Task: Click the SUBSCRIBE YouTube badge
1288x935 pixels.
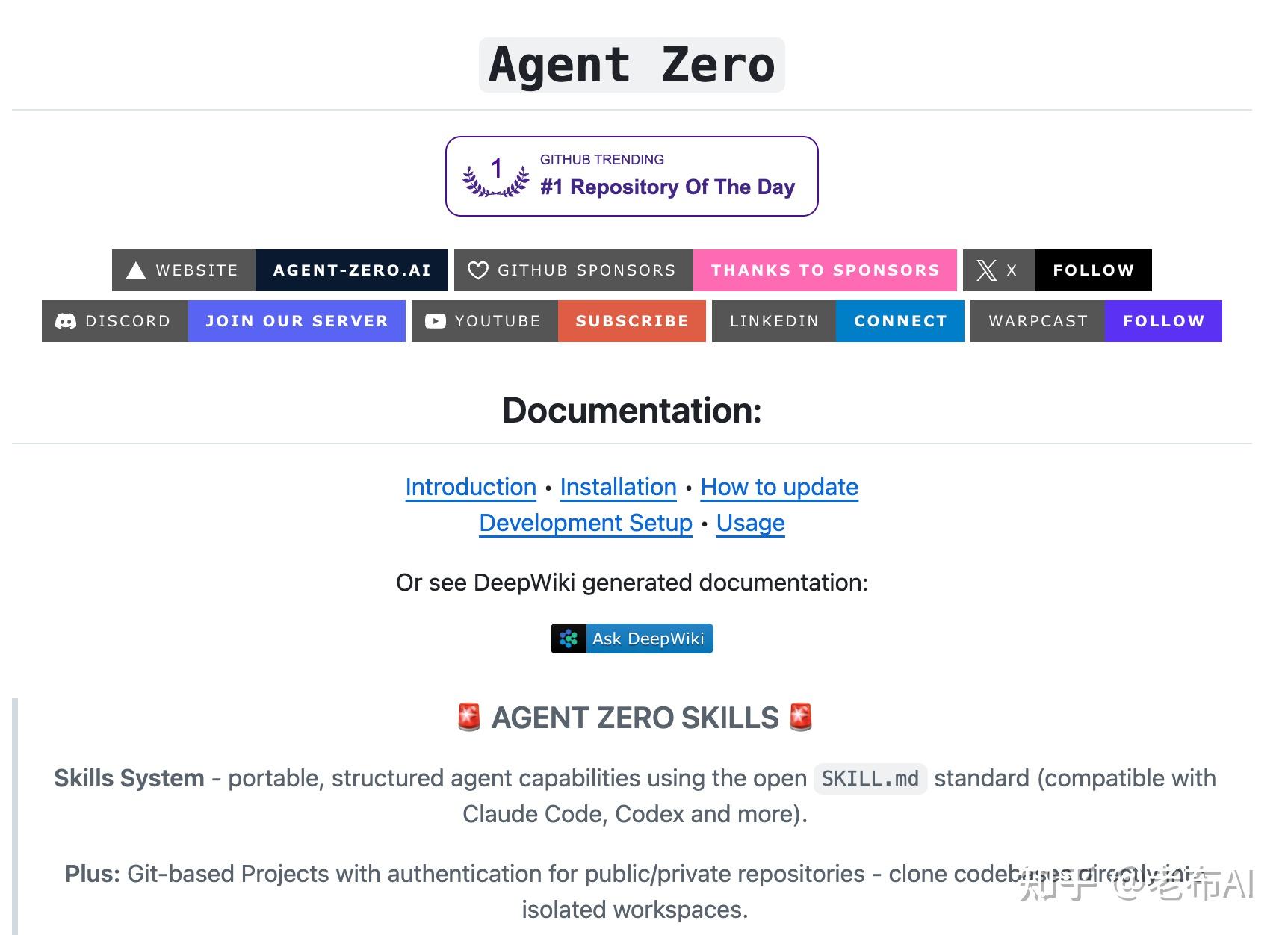Action: [x=632, y=321]
